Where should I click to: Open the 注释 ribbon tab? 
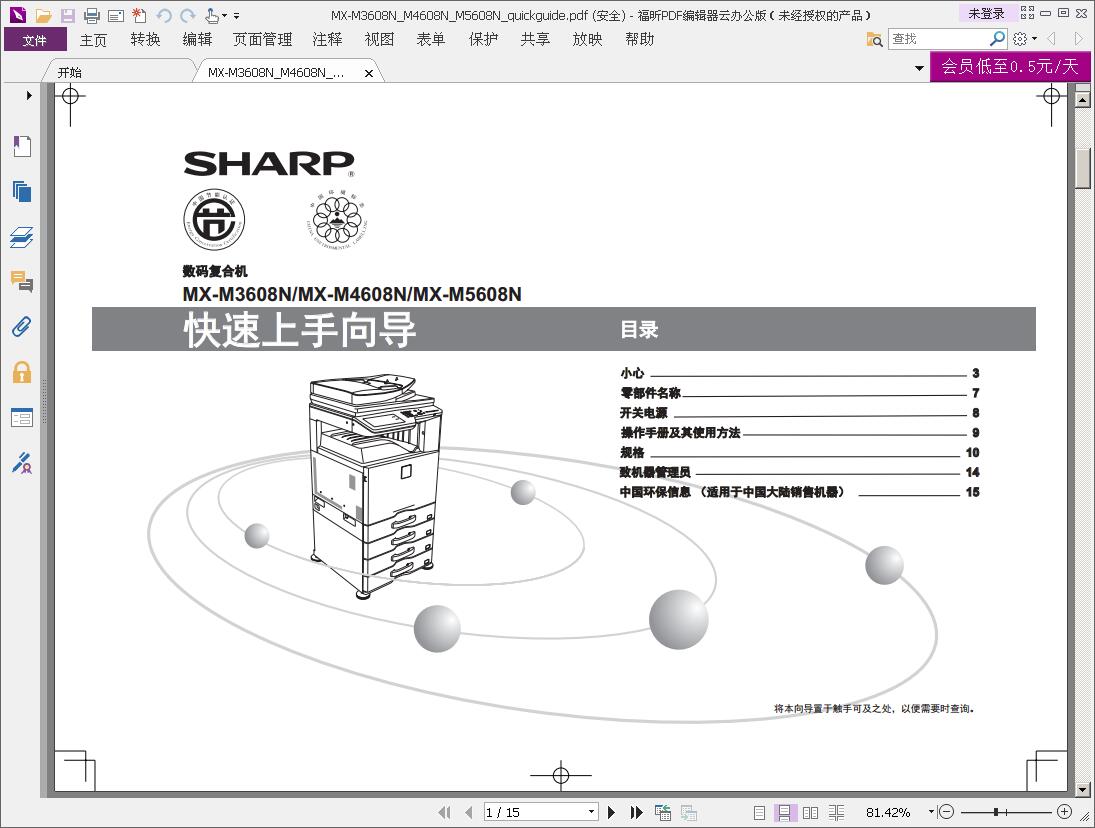pos(328,40)
